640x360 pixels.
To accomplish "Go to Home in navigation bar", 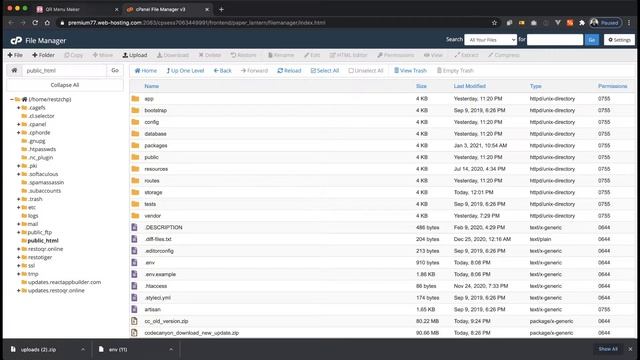I will coord(146,71).
